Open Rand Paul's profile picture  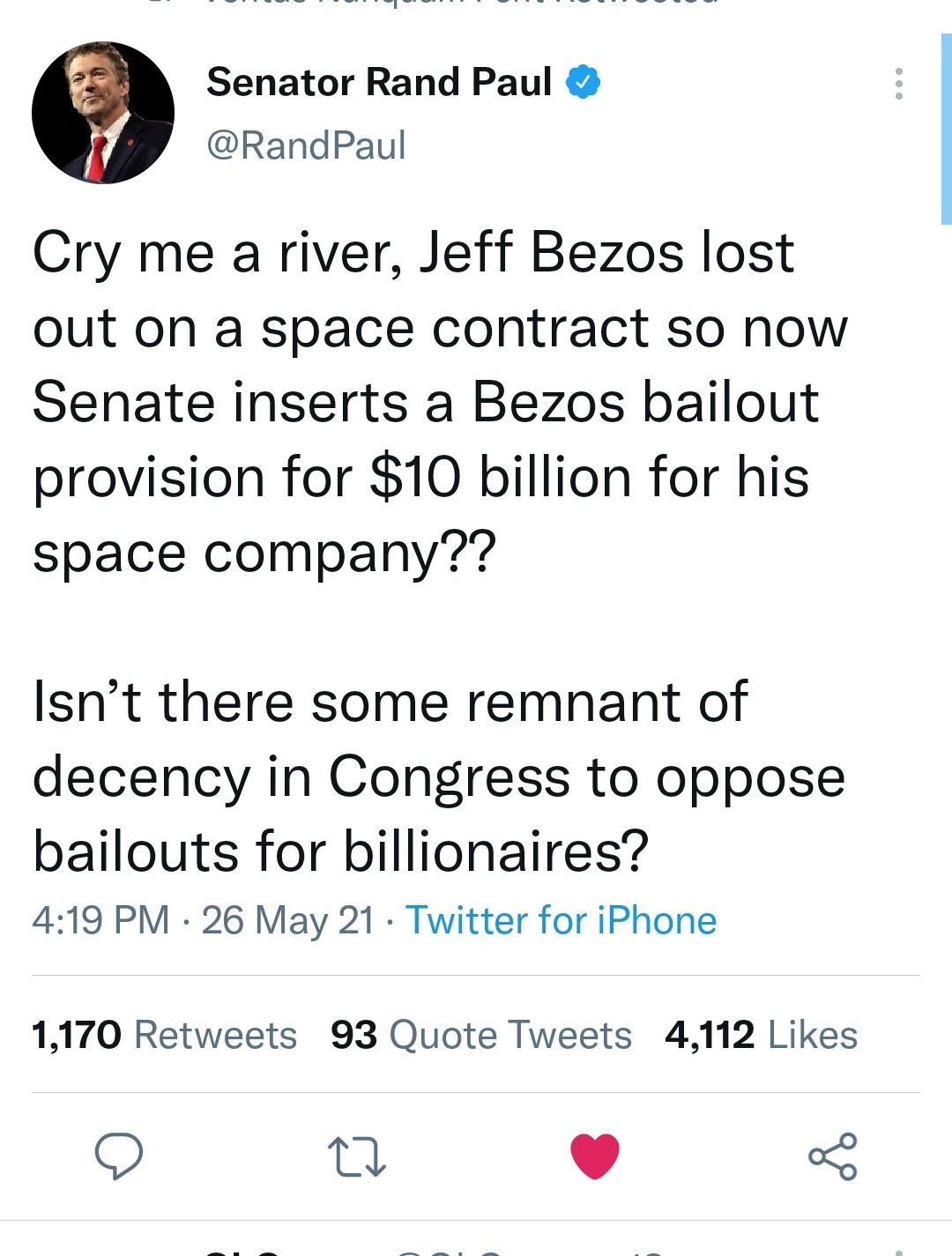point(104,112)
